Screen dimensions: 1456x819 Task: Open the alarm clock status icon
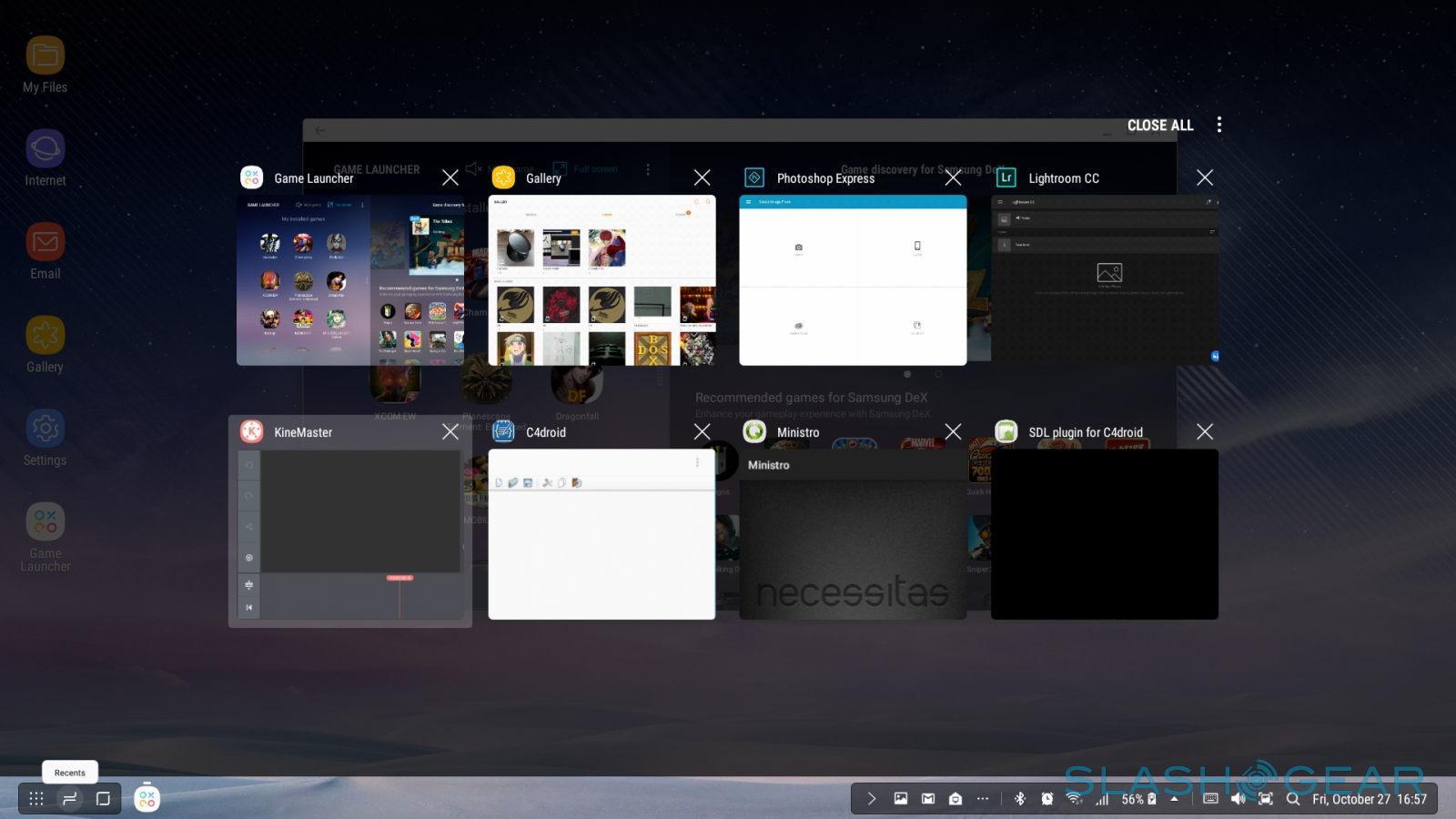click(1047, 798)
